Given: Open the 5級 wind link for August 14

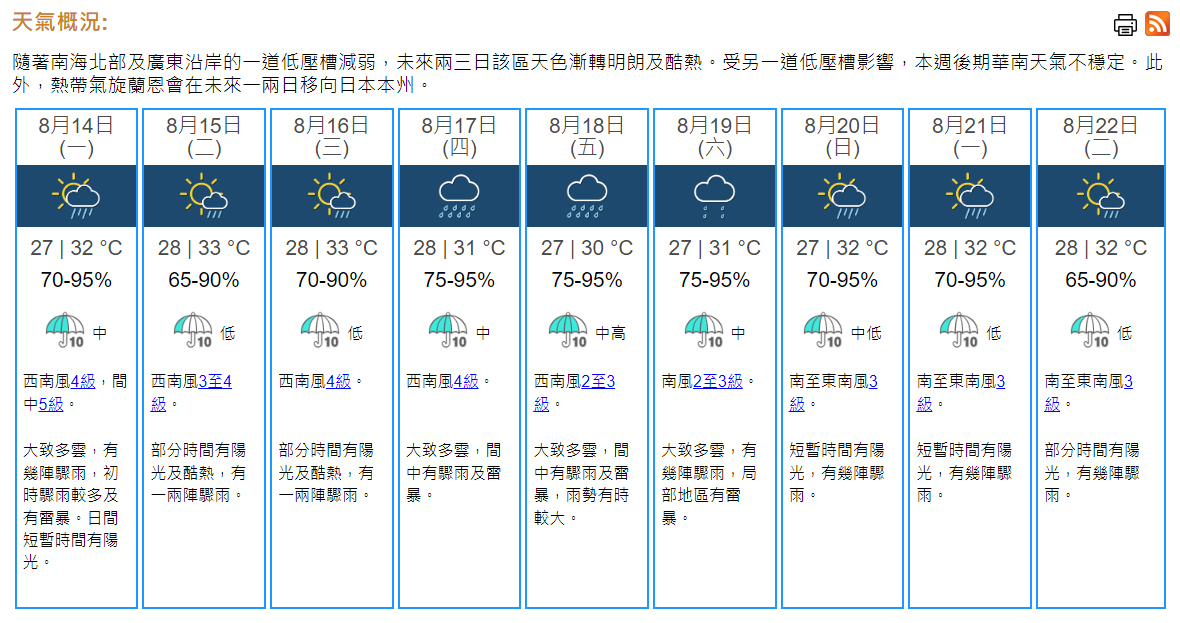Looking at the screenshot, I should [x=50, y=404].
